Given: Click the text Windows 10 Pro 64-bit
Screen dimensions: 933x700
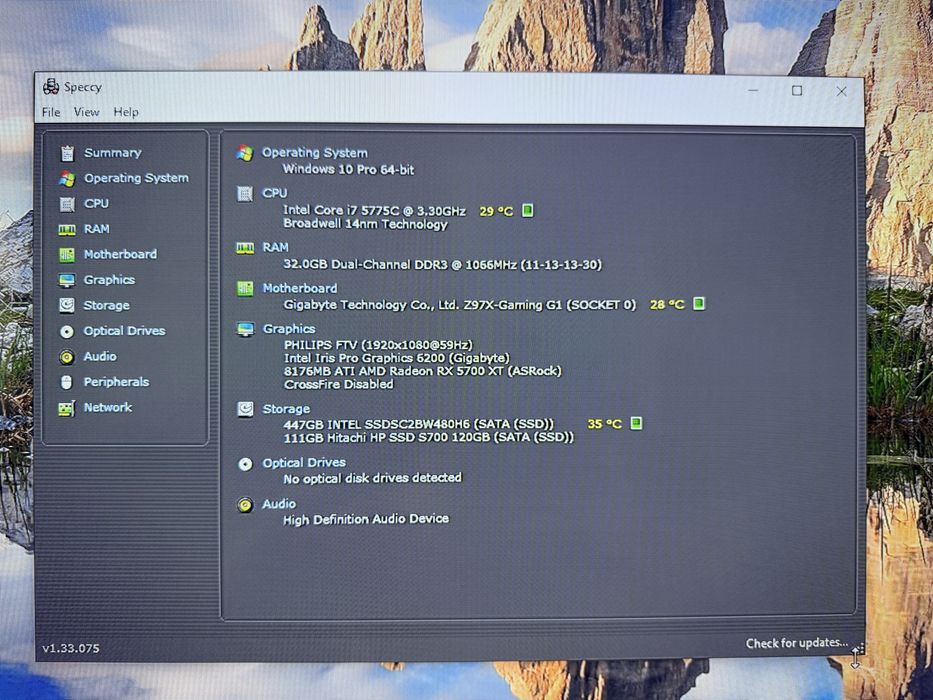Looking at the screenshot, I should pos(348,169).
